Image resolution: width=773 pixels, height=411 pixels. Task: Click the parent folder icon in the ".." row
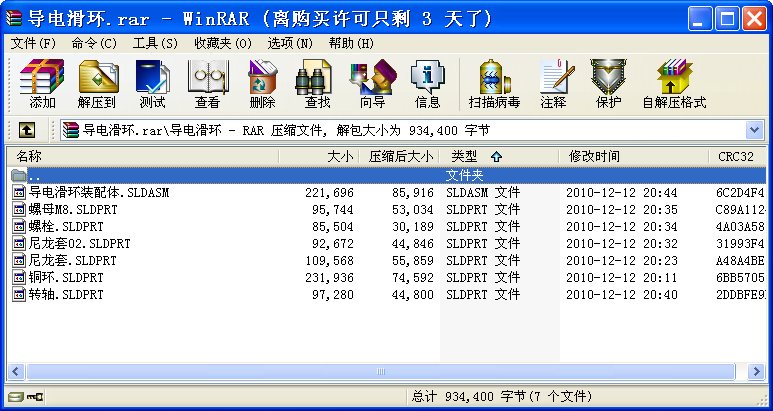[19, 175]
